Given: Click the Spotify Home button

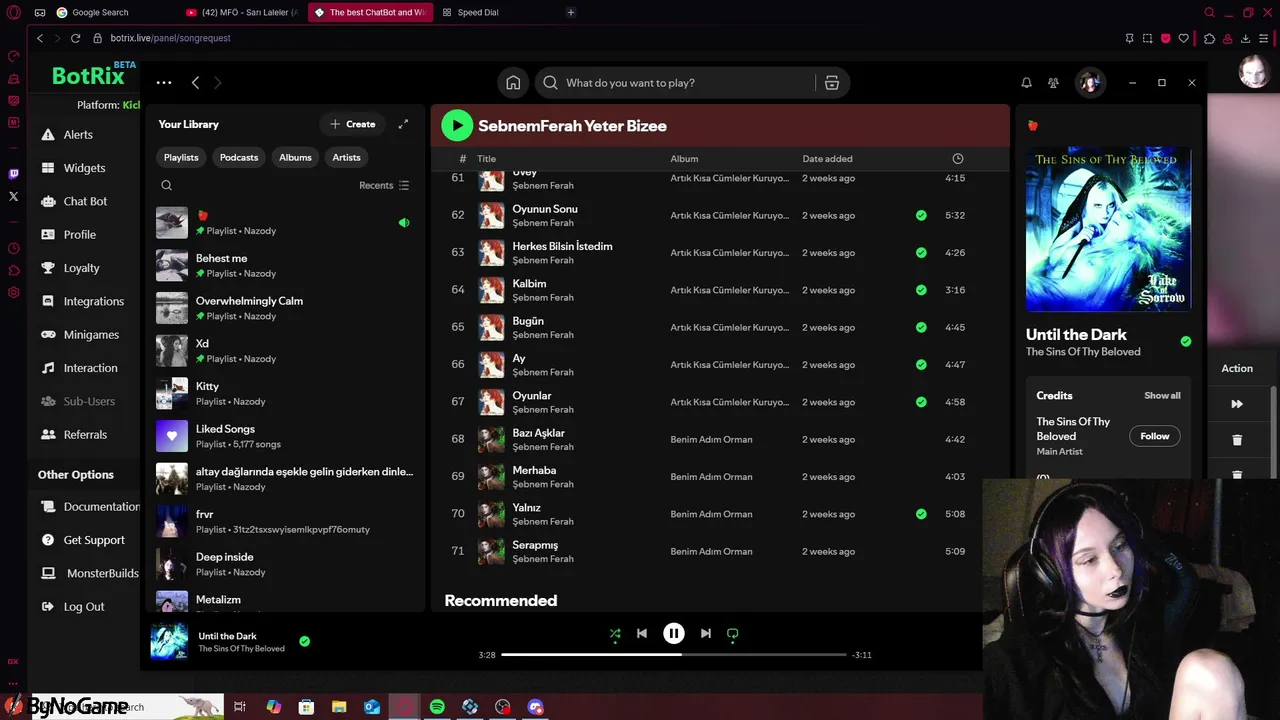Looking at the screenshot, I should click(x=513, y=83).
